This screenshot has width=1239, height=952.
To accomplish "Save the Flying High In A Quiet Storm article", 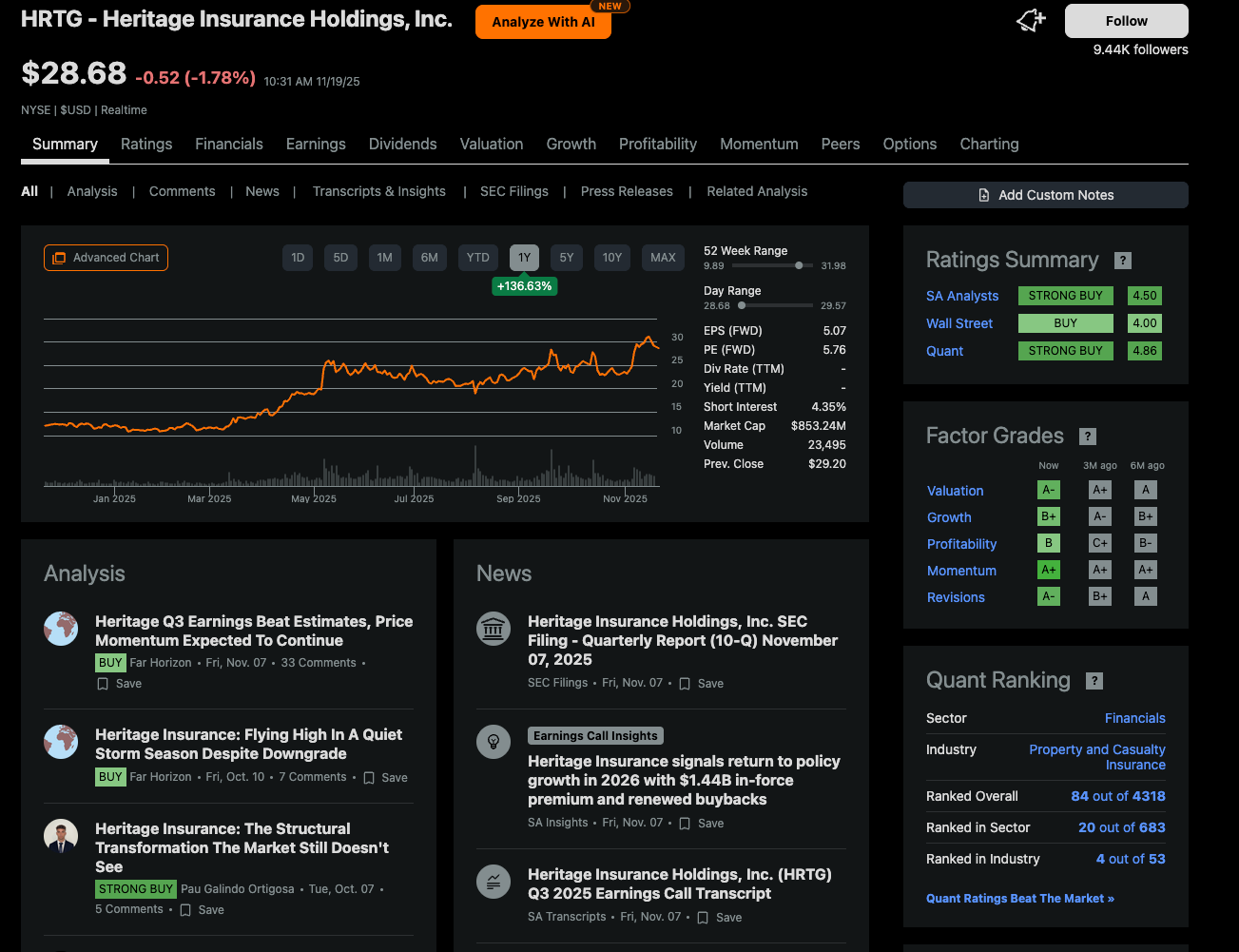I will click(x=385, y=778).
